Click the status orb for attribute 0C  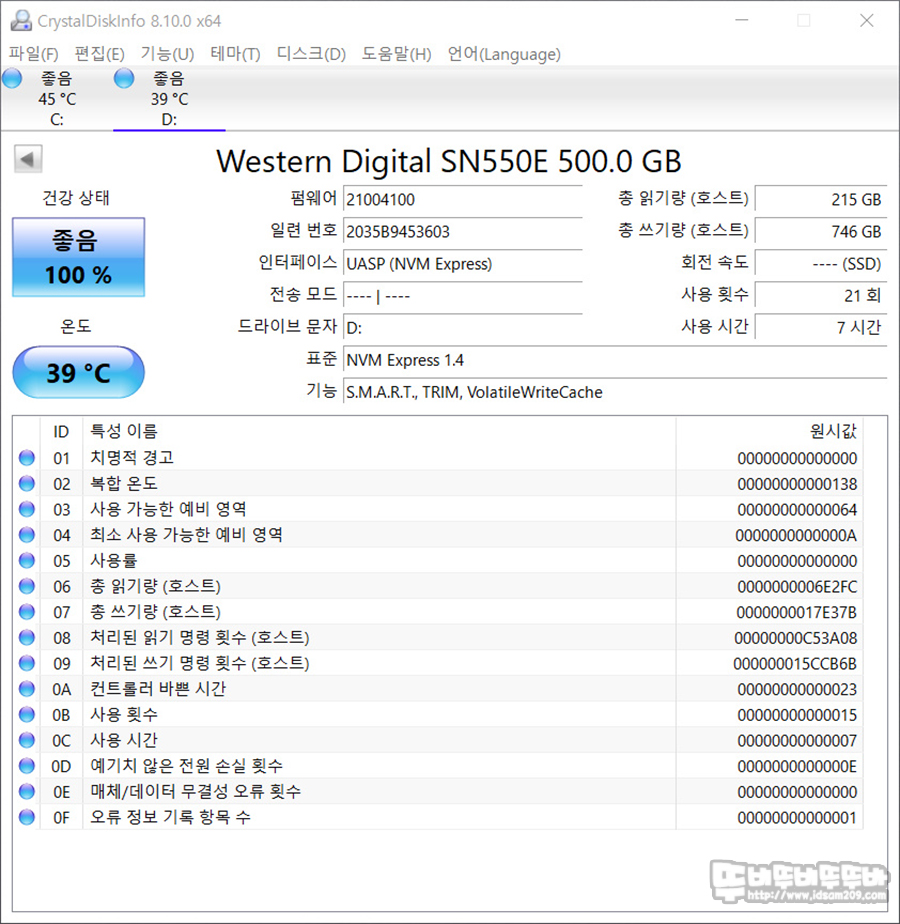point(27,740)
